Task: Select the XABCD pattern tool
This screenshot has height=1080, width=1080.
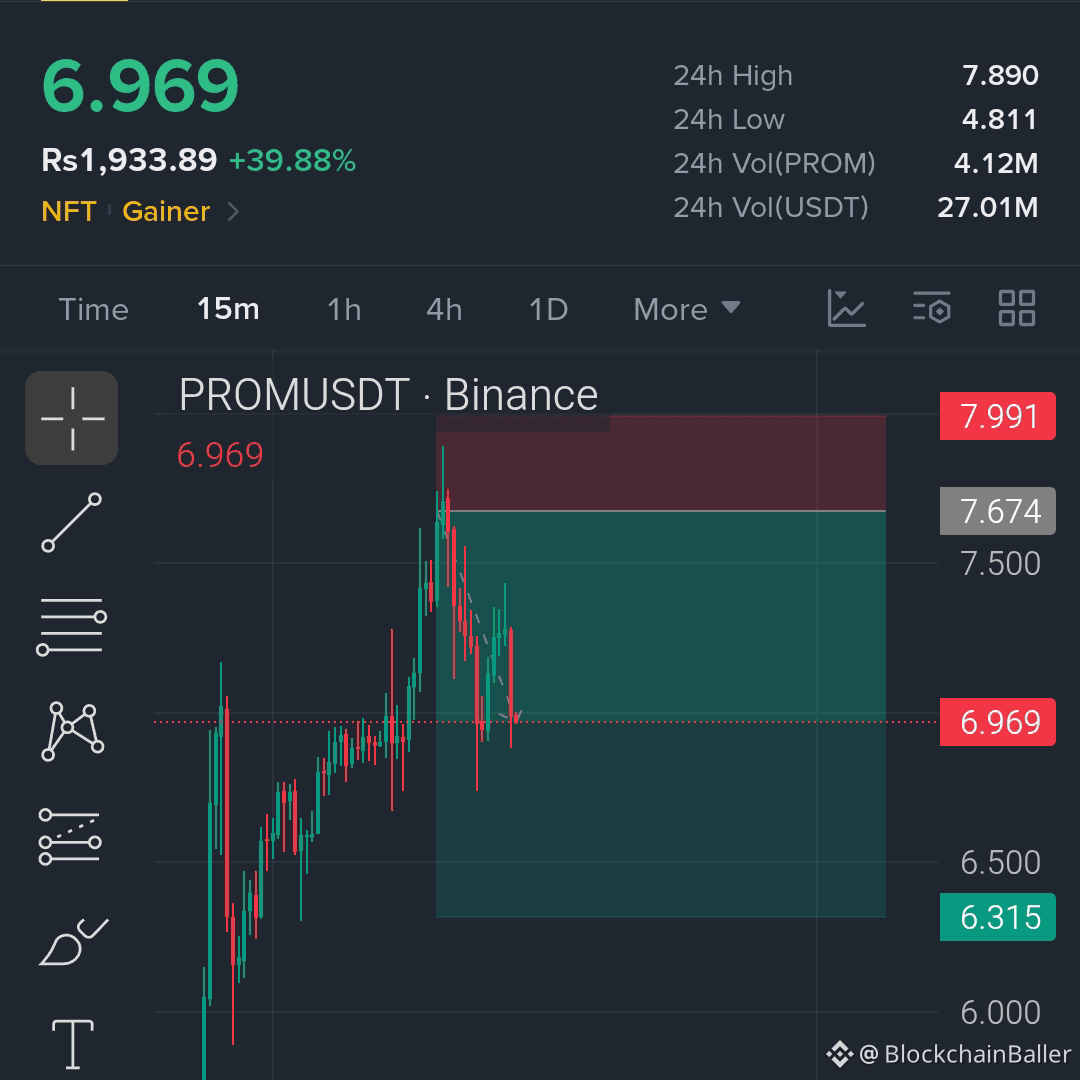Action: coord(72,731)
